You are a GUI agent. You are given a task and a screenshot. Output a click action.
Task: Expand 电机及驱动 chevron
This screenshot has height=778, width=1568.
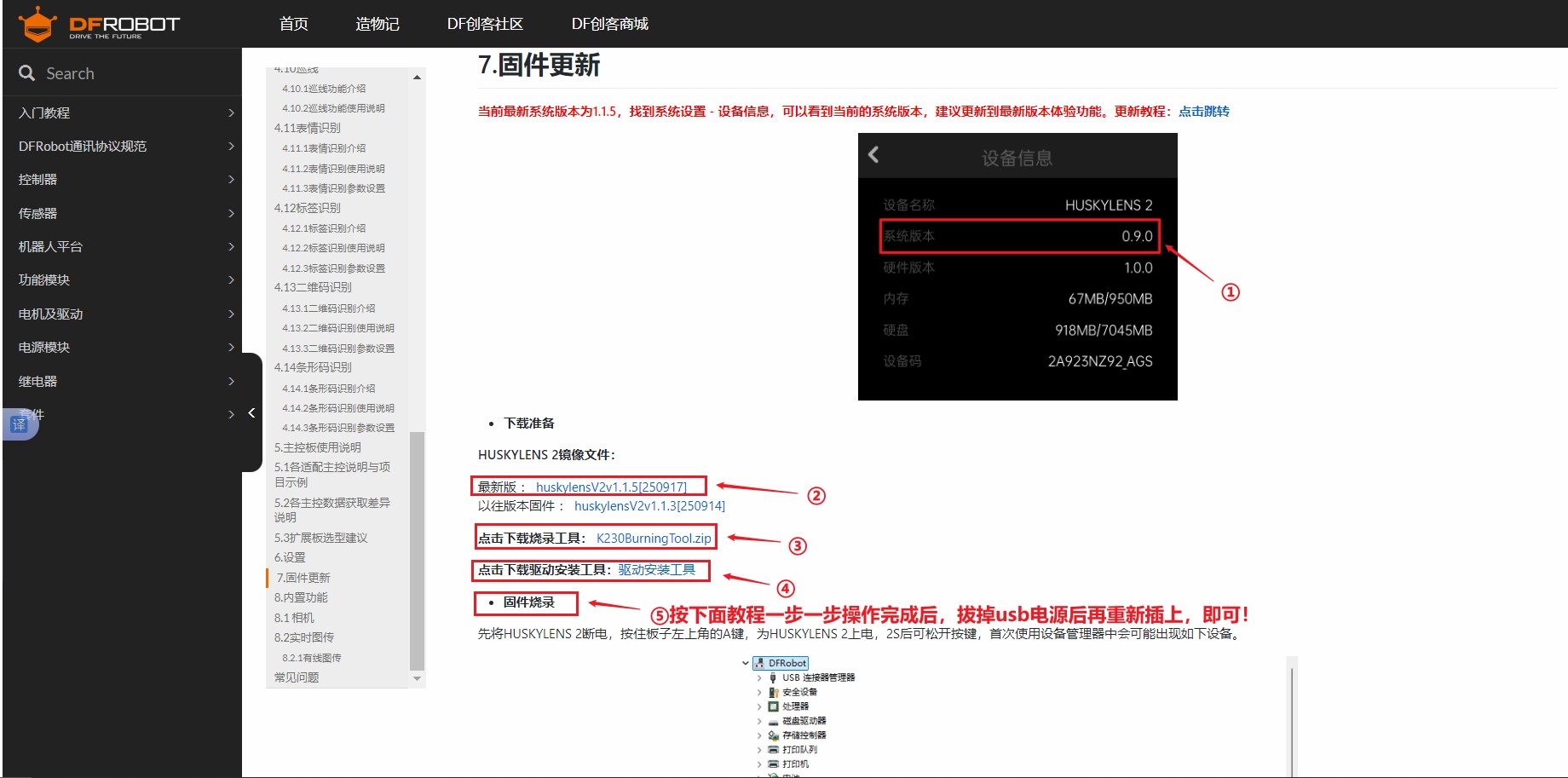231,314
